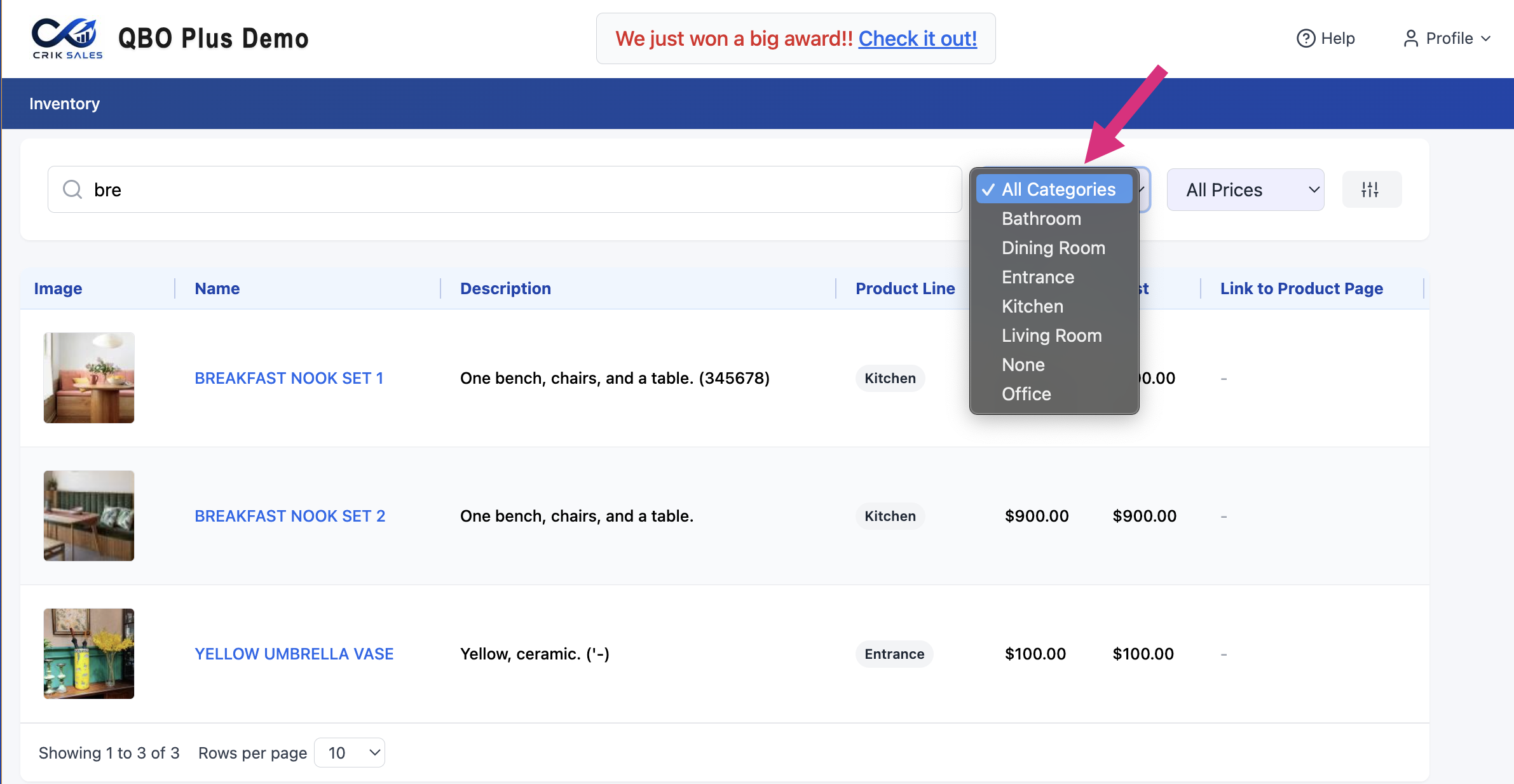The height and width of the screenshot is (784, 1514).
Task: Click the Product Line column header
Action: click(x=905, y=288)
